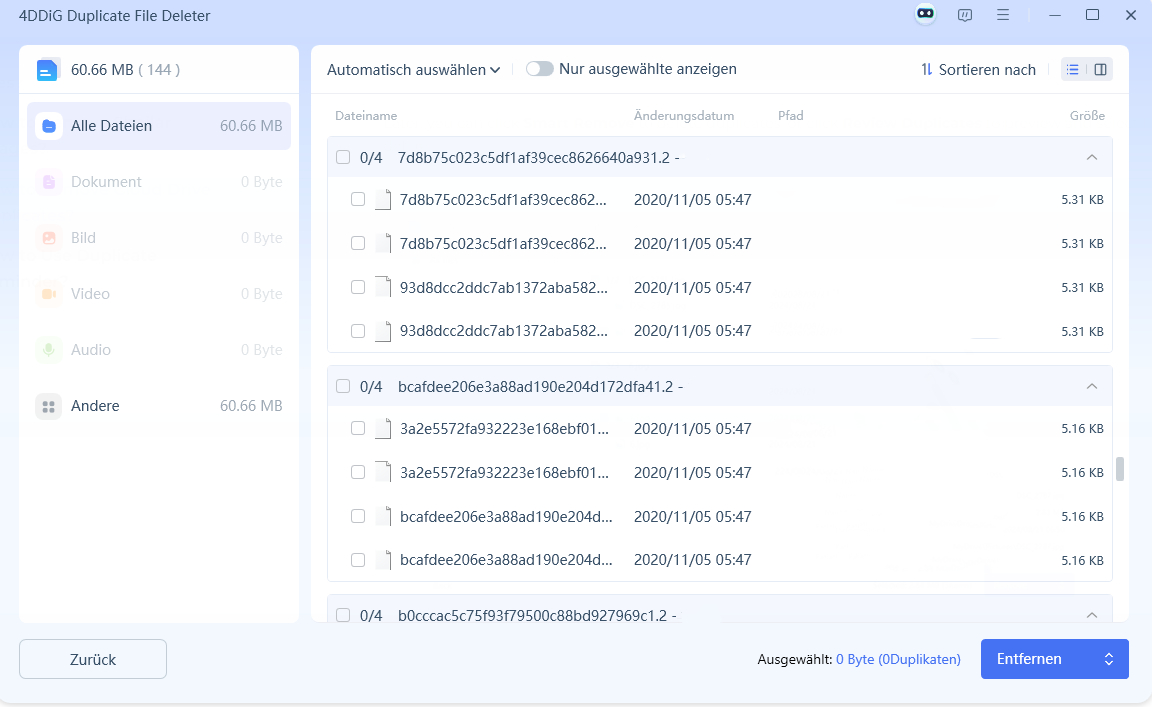Screen dimensions: 1152x707
Task: Open the Automatisch auswählen dropdown
Action: (x=413, y=70)
